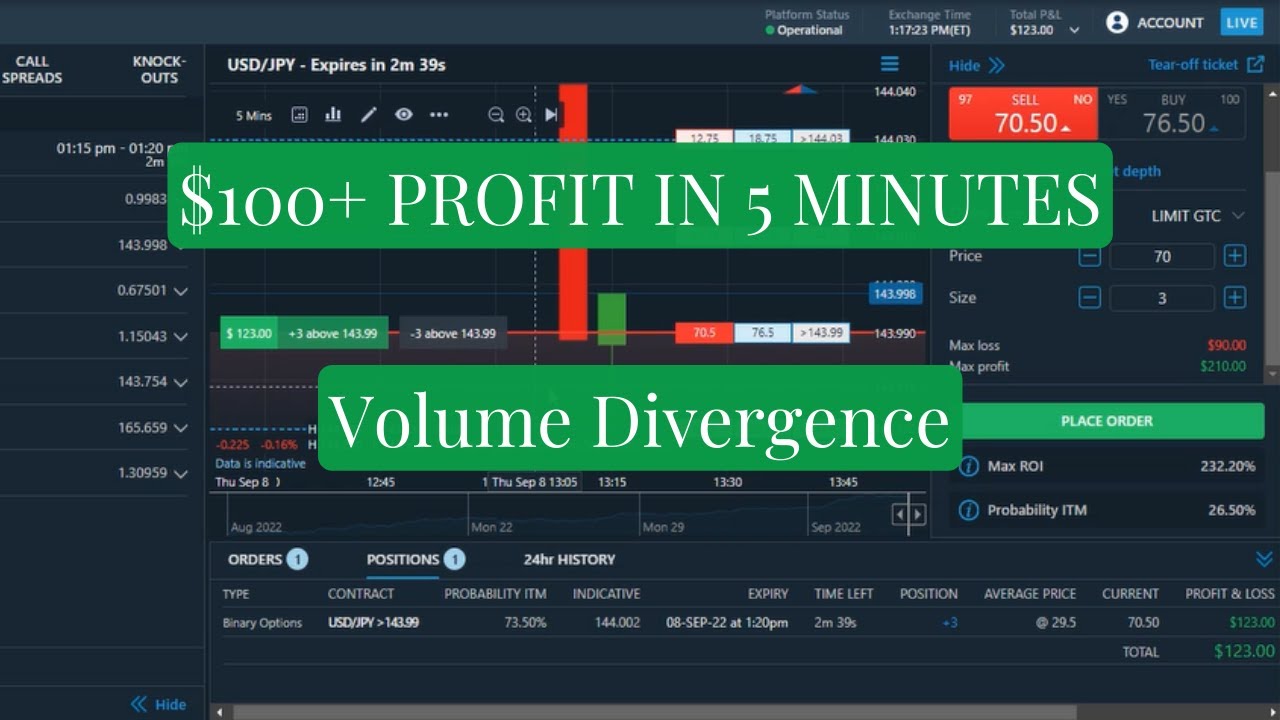Open the three-dot more options on chart toolbar
The width and height of the screenshot is (1280, 720).
click(439, 115)
